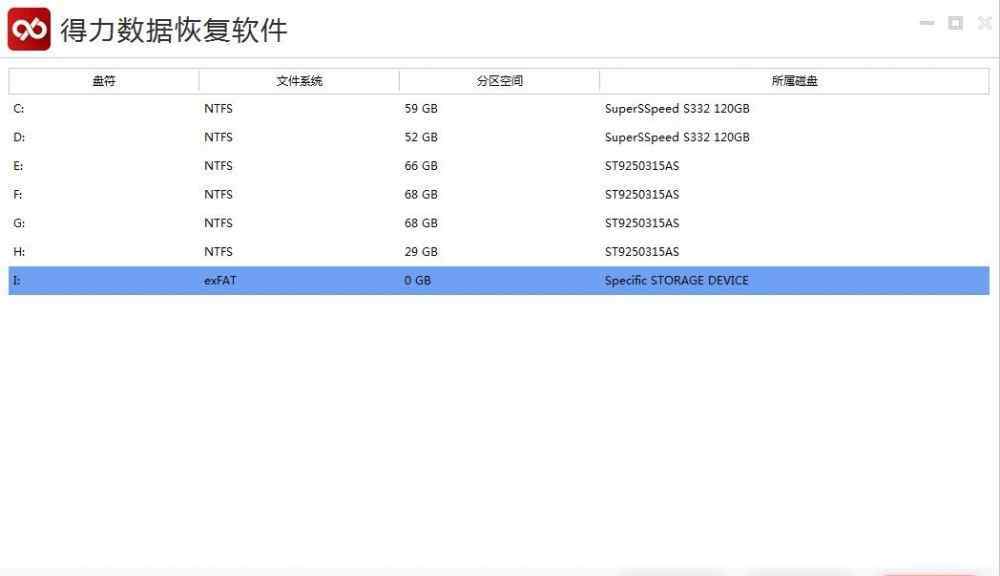
Task: Click the 29 GB partition size cell
Action: pyautogui.click(x=421, y=252)
